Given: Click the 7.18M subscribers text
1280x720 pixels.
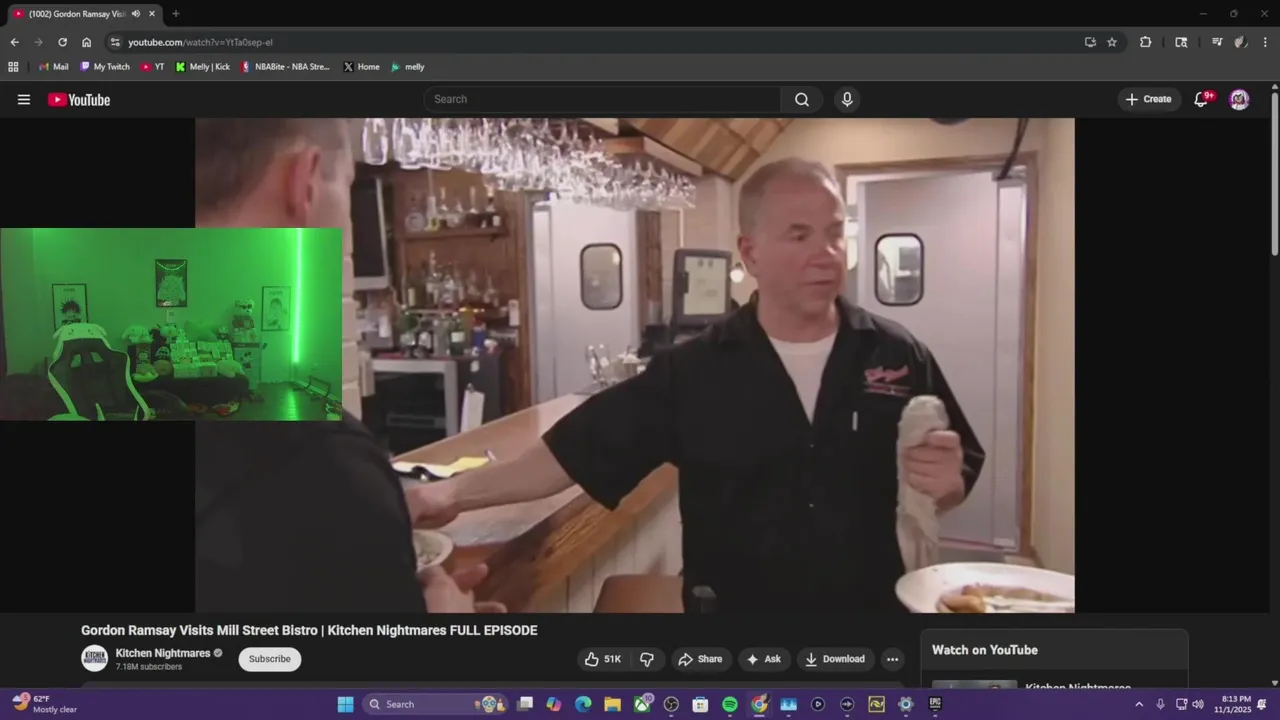Looking at the screenshot, I should coord(149,667).
